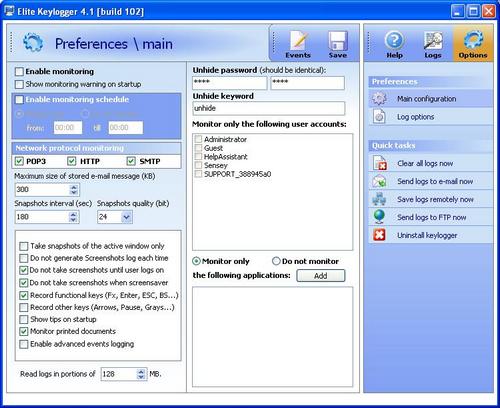The width and height of the screenshot is (500, 408).
Task: Check the SUPPORT_388945a0 user account
Action: (x=198, y=174)
